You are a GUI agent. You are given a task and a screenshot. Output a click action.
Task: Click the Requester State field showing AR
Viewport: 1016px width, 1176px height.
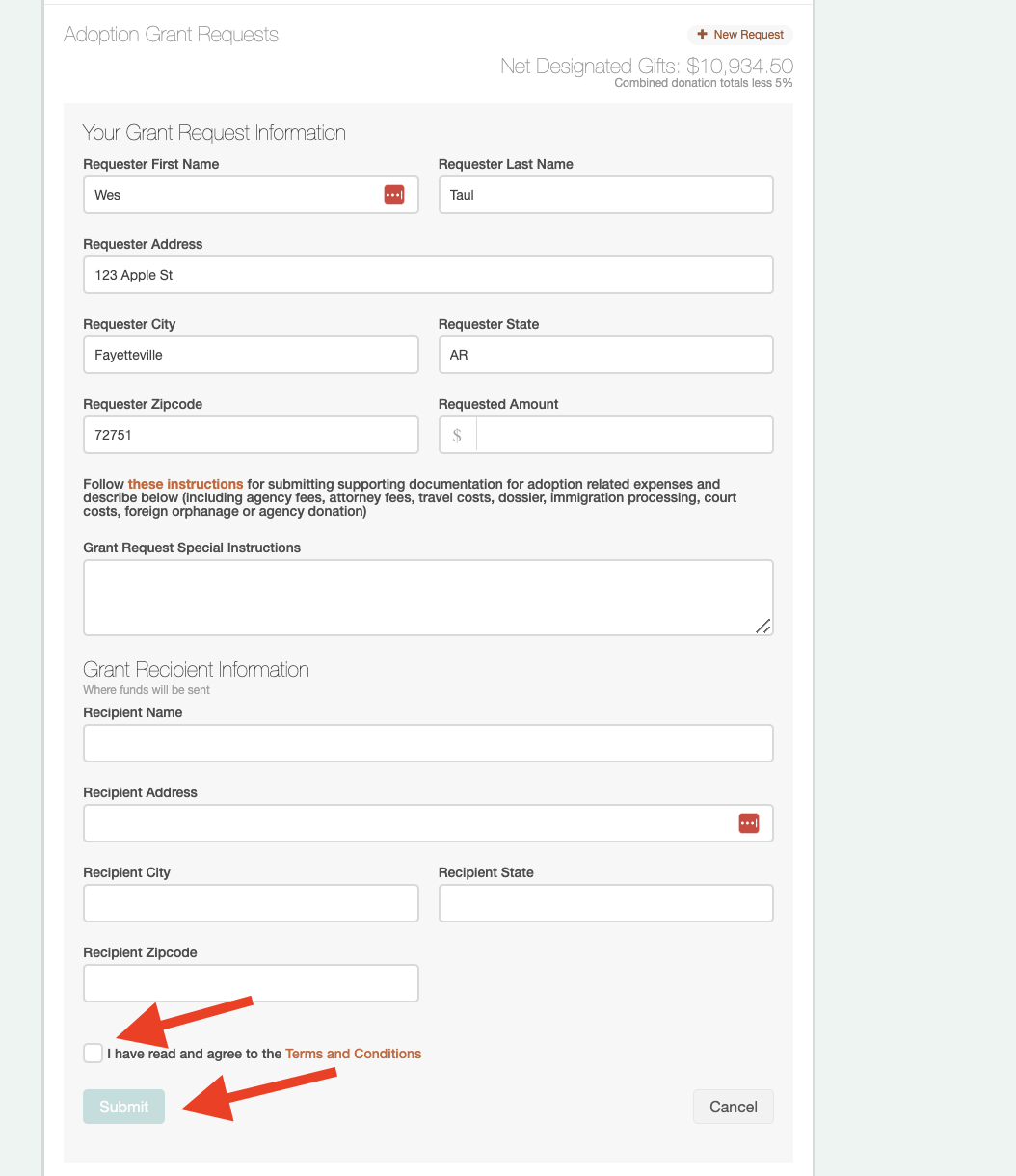[x=605, y=355]
